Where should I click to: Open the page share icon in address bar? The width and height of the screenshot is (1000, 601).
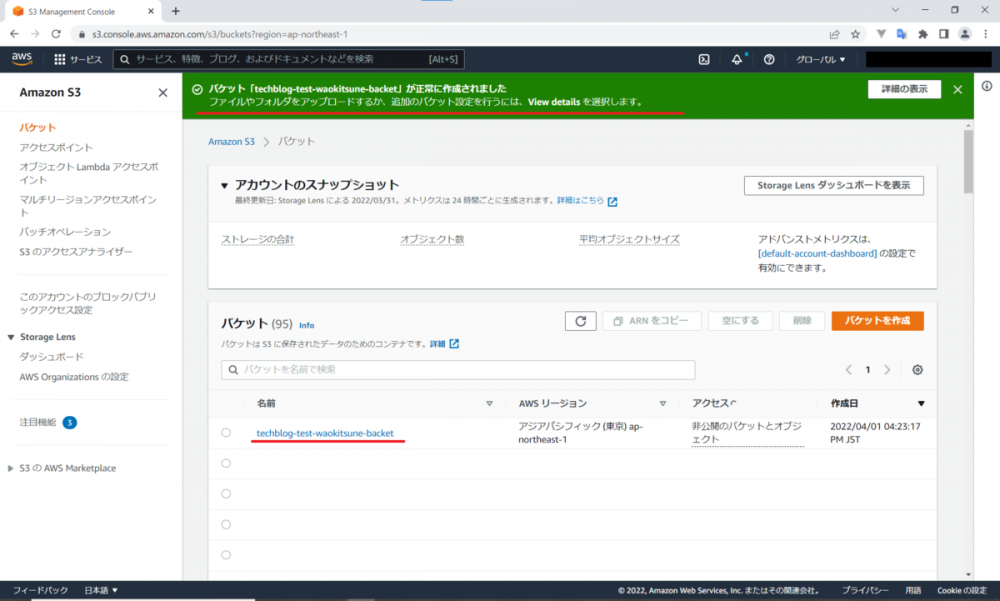pos(834,34)
